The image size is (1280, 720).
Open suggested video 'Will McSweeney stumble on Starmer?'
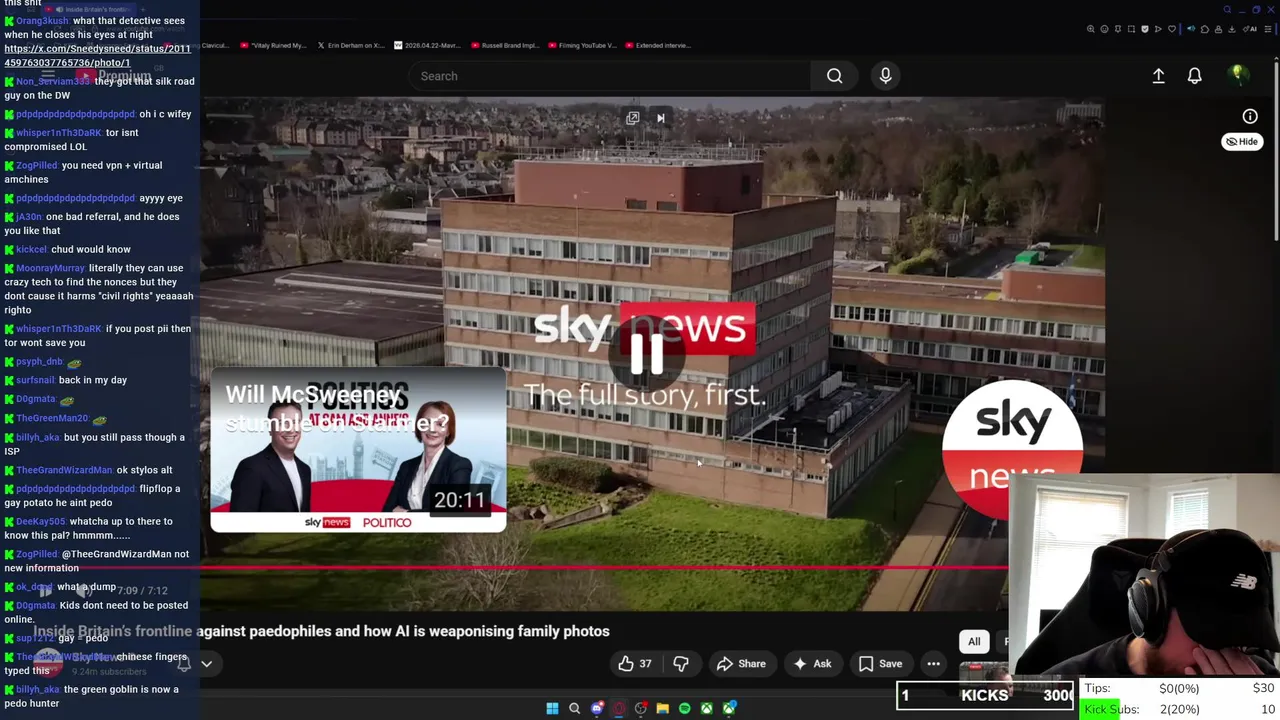(x=357, y=450)
